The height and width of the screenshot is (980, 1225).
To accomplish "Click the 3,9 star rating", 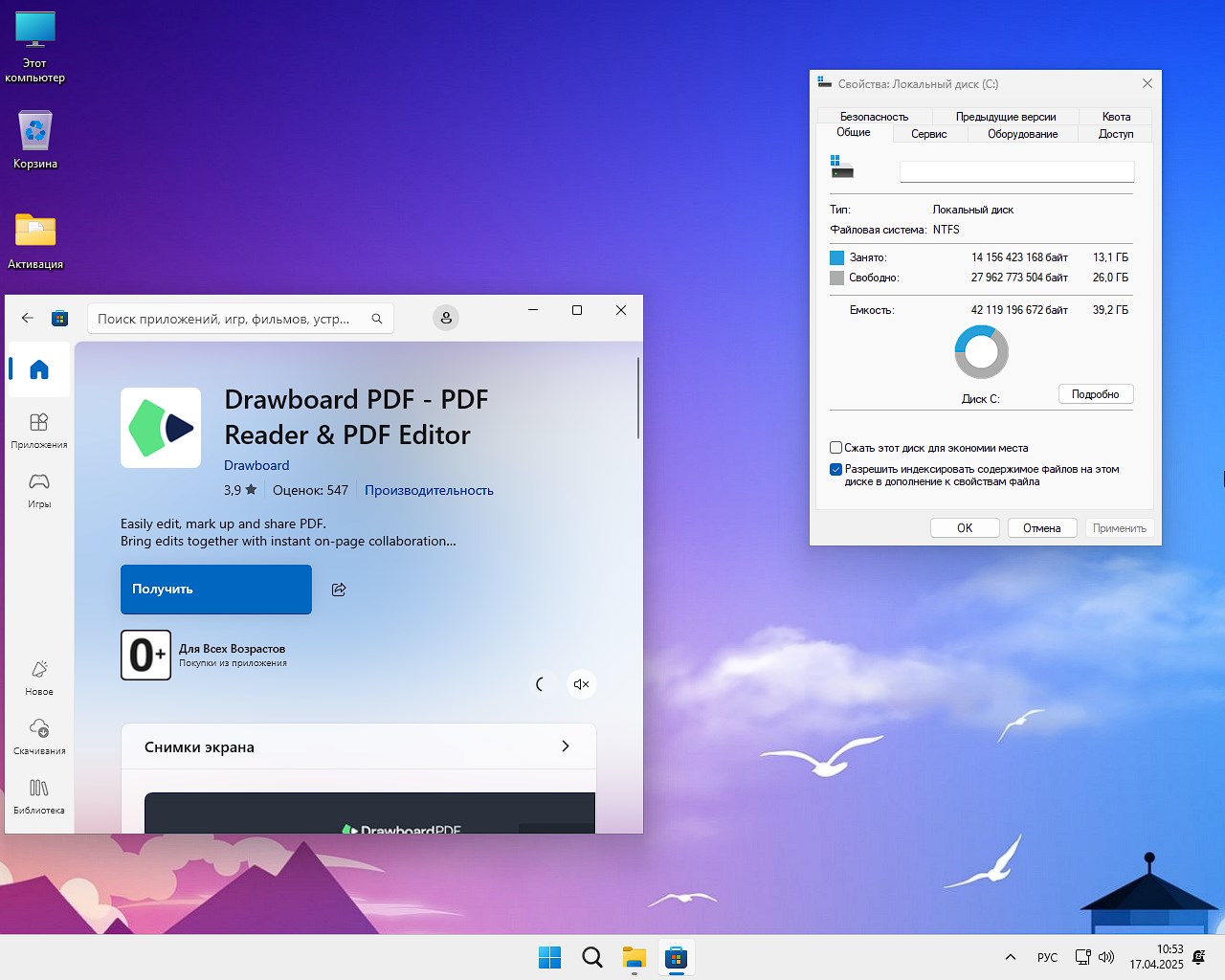I will coord(240,490).
